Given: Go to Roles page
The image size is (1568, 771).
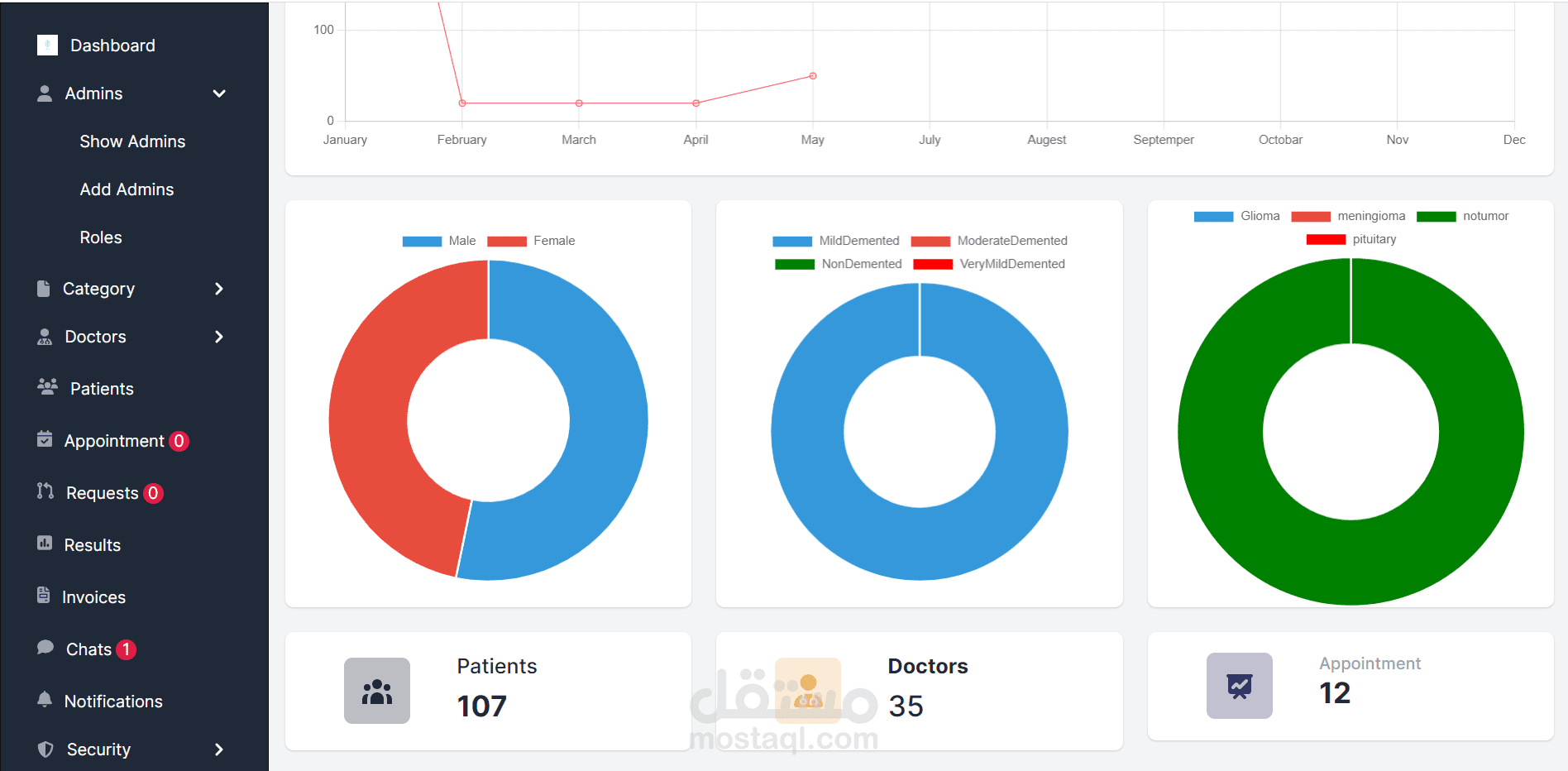Looking at the screenshot, I should coord(101,237).
